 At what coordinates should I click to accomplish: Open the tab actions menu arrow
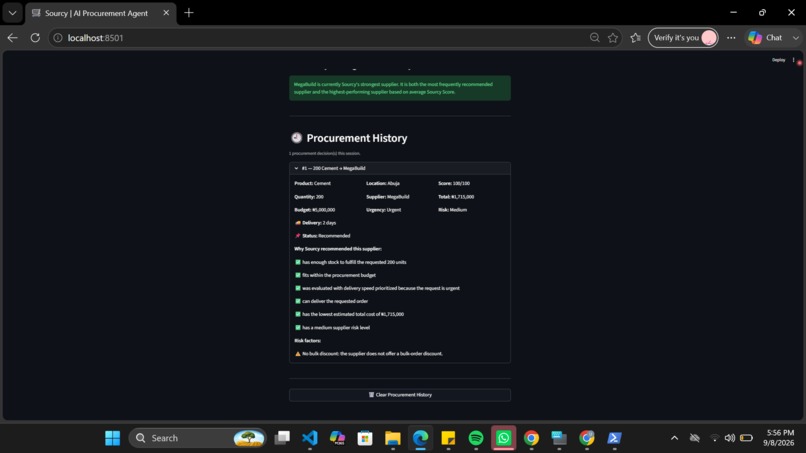[12, 13]
